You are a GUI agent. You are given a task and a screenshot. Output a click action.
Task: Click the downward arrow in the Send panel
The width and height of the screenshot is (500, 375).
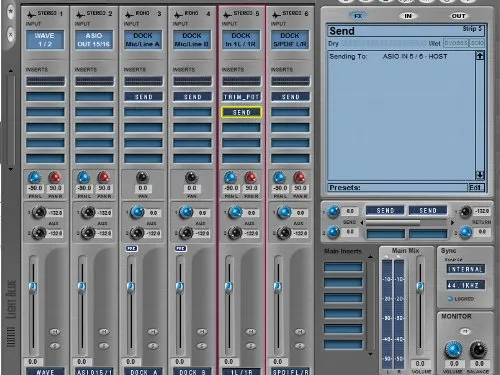[480, 175]
